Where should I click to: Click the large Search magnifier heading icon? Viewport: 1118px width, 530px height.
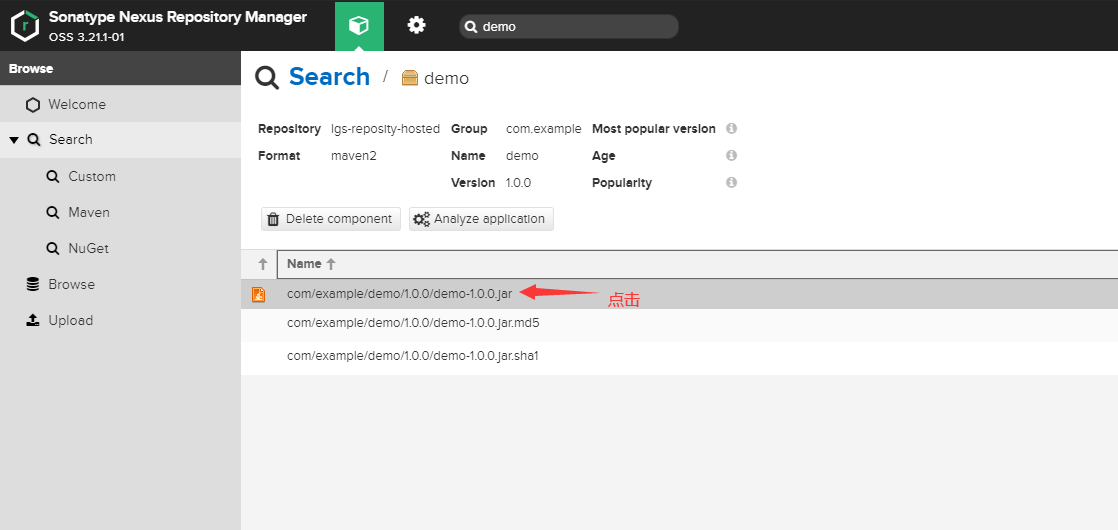[267, 77]
